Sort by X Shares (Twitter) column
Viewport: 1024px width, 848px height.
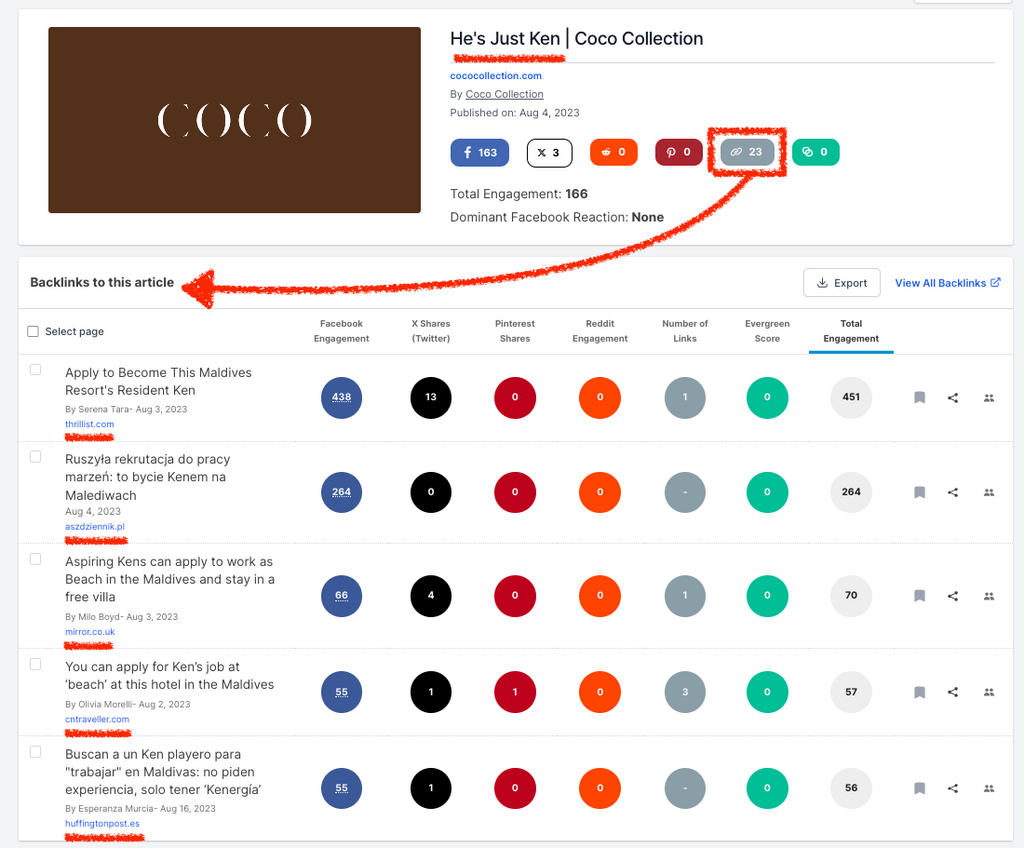431,331
